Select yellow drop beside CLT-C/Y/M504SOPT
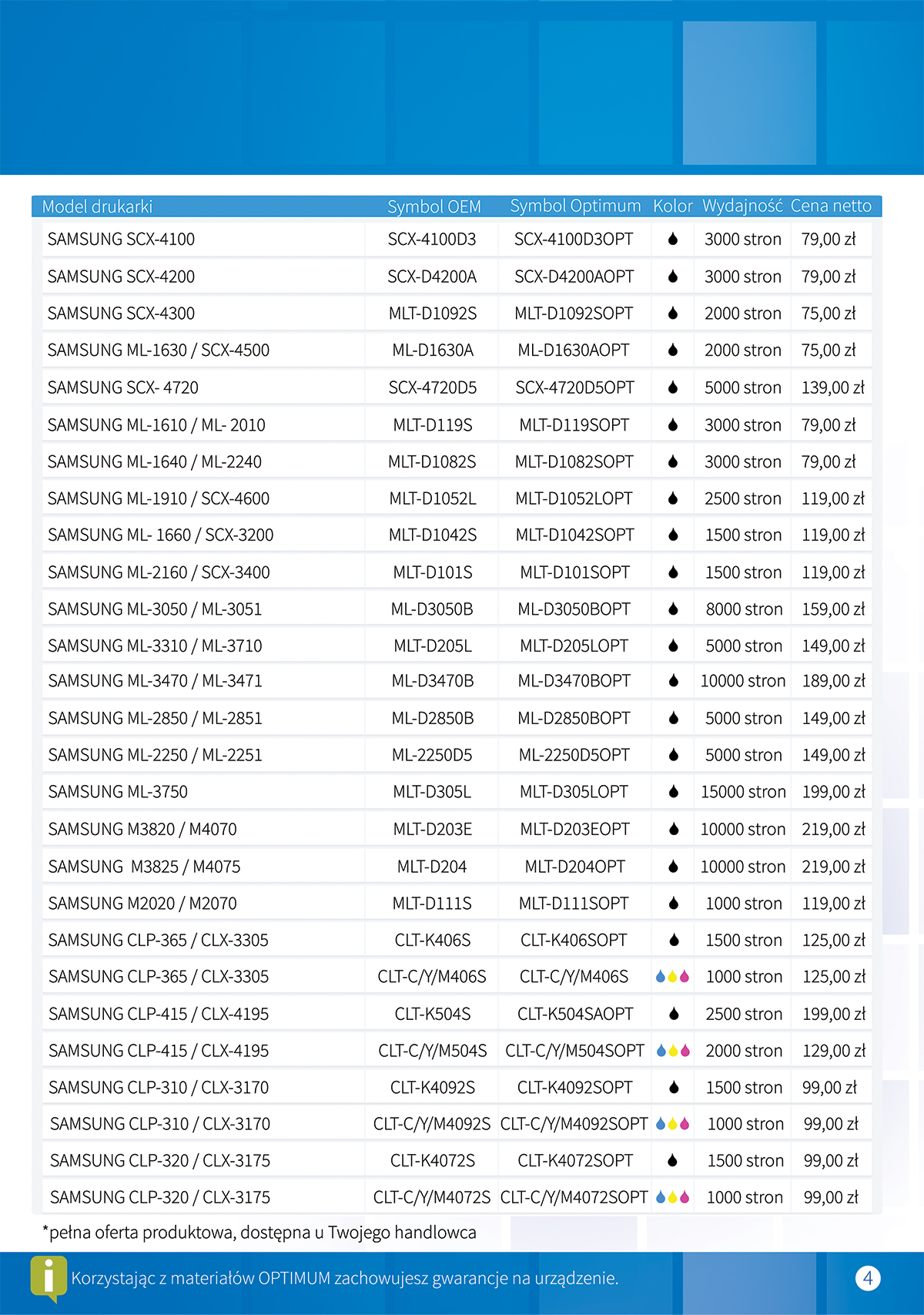 pyautogui.click(x=673, y=1051)
